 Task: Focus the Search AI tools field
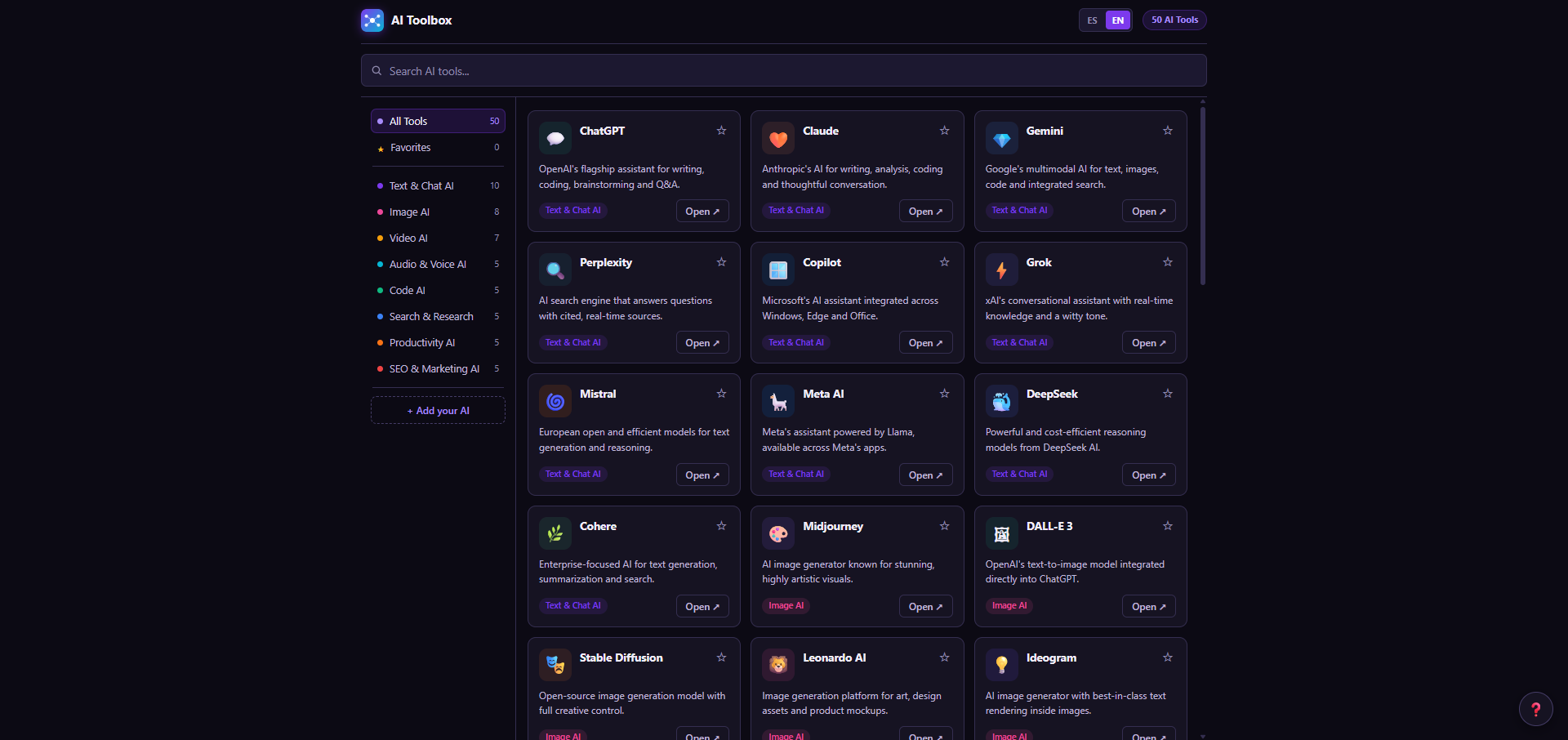(x=784, y=71)
